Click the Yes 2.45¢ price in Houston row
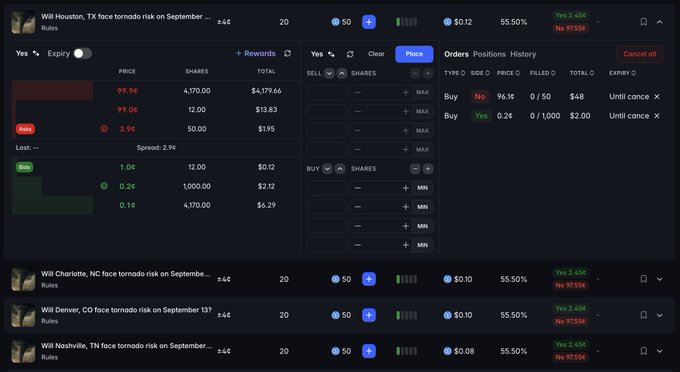Viewport: 680px width, 372px height. pos(571,15)
